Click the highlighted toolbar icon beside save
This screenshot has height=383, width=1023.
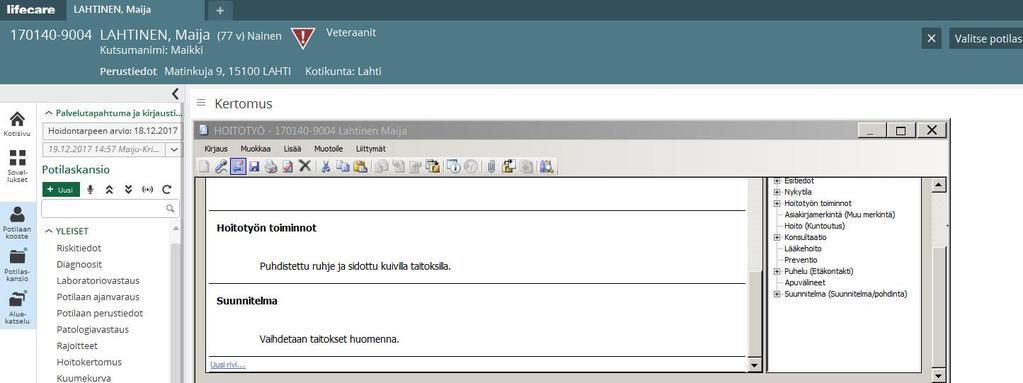[x=238, y=166]
